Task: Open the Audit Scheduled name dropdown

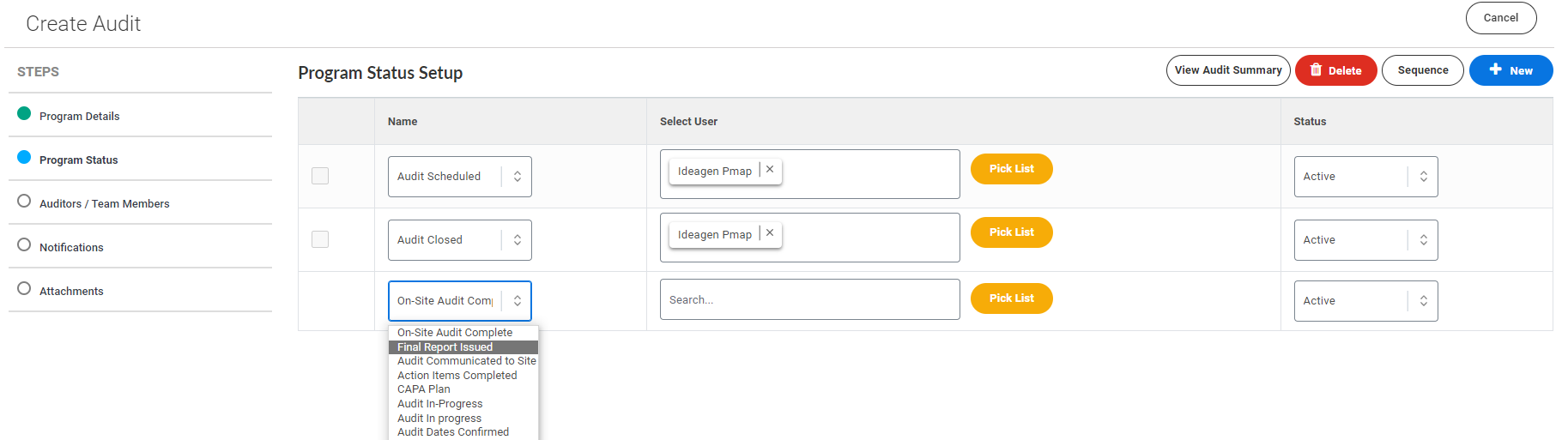Action: 459,177
